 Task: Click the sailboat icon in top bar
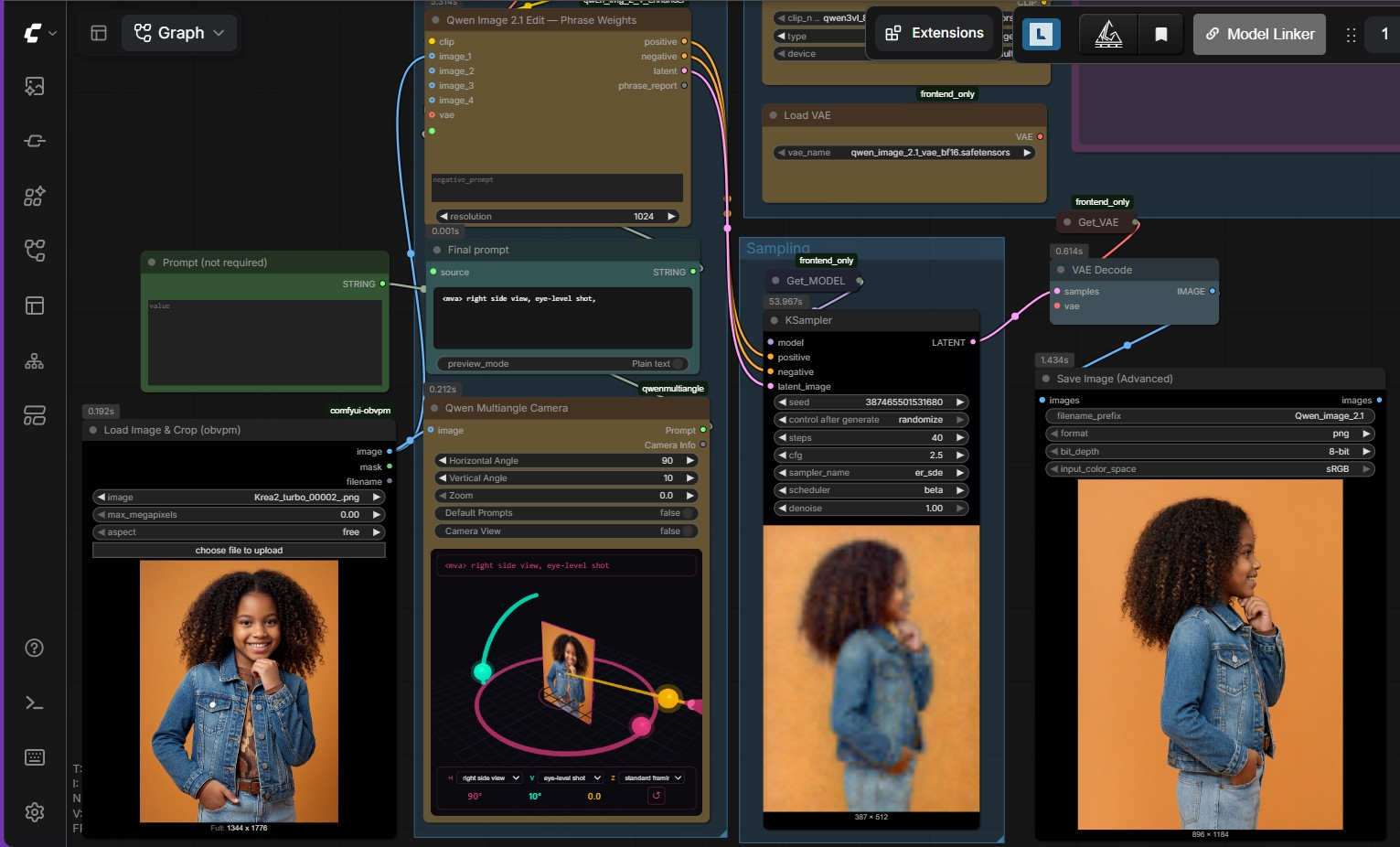point(1108,34)
